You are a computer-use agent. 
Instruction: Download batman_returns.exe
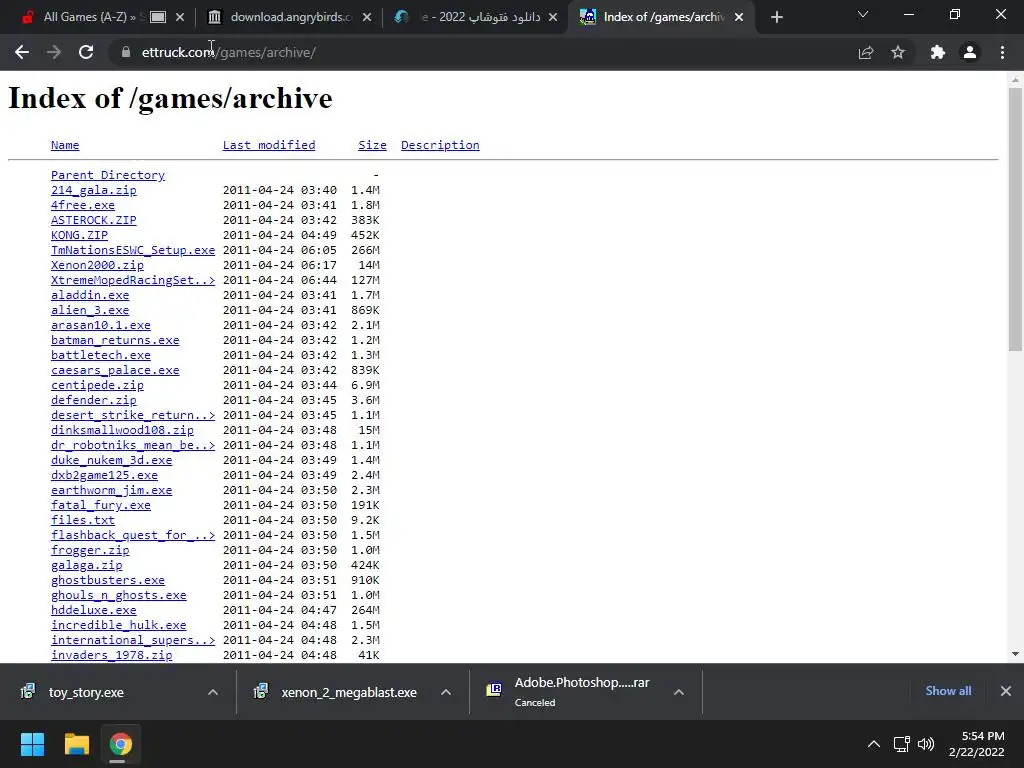point(115,340)
